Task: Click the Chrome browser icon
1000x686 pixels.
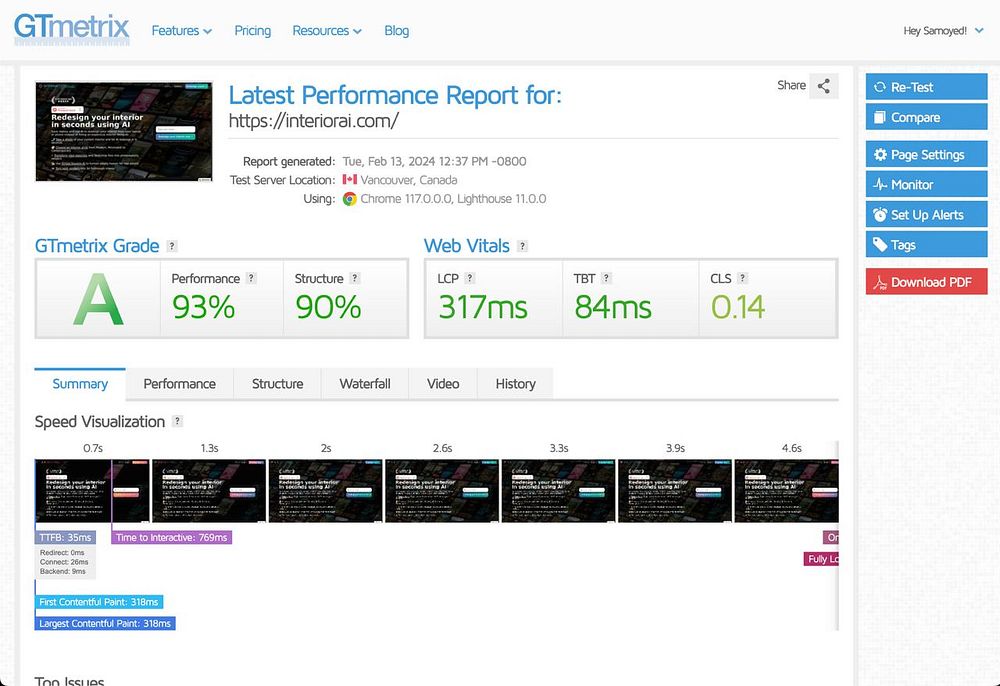Action: (x=349, y=199)
